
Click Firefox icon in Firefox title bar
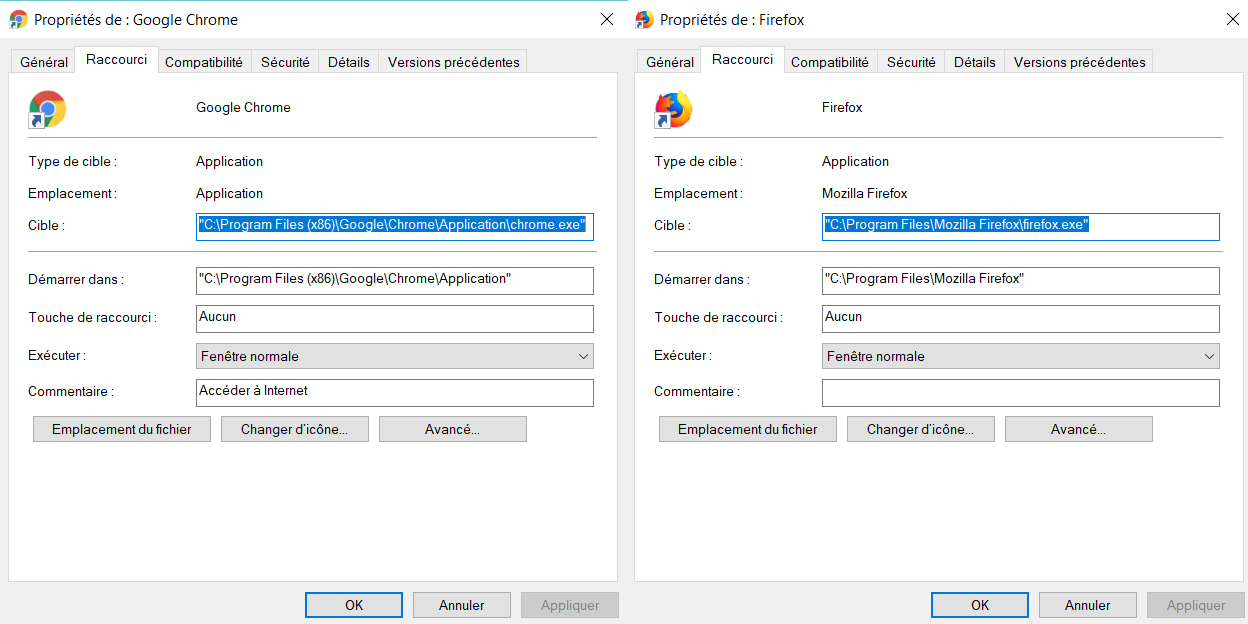tap(644, 19)
